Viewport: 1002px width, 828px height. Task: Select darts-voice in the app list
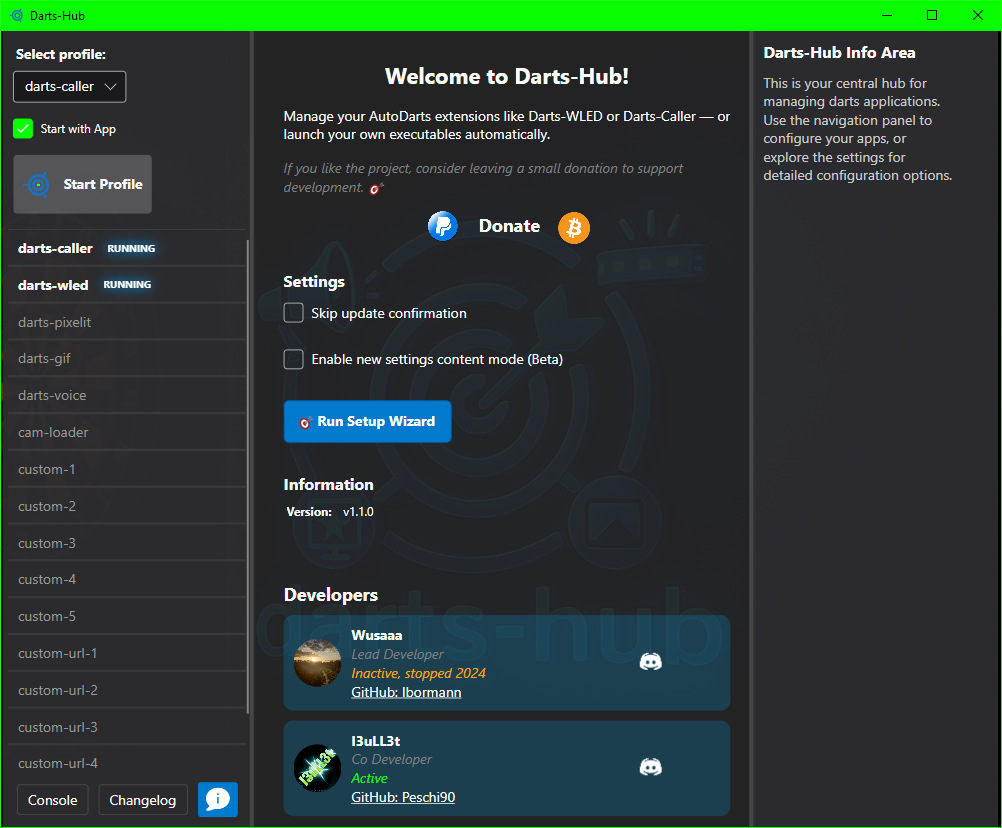[x=127, y=395]
